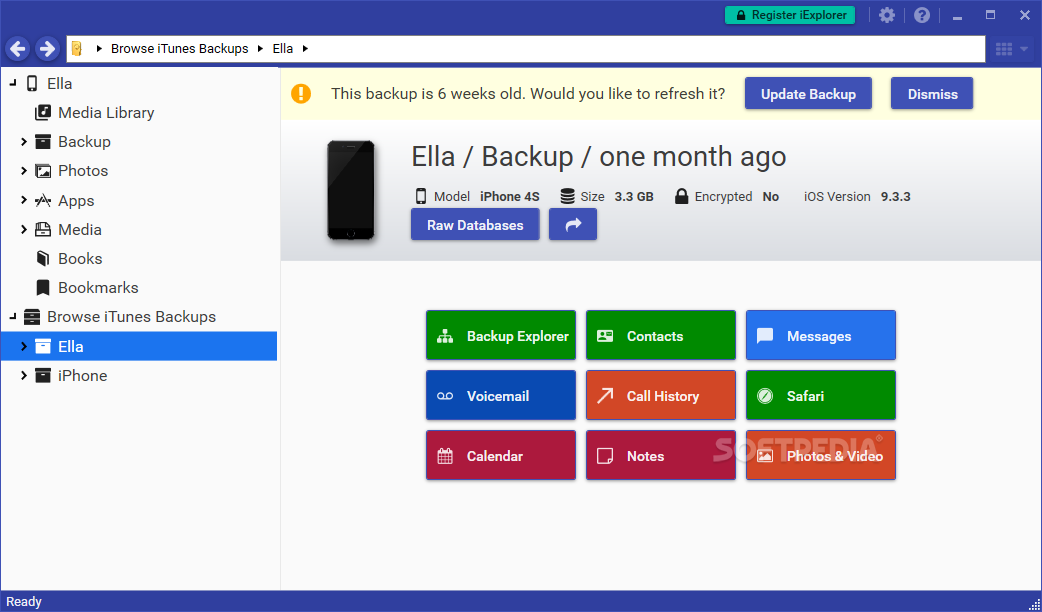Select Bookmarks in sidebar tree
The height and width of the screenshot is (612, 1042).
[98, 288]
